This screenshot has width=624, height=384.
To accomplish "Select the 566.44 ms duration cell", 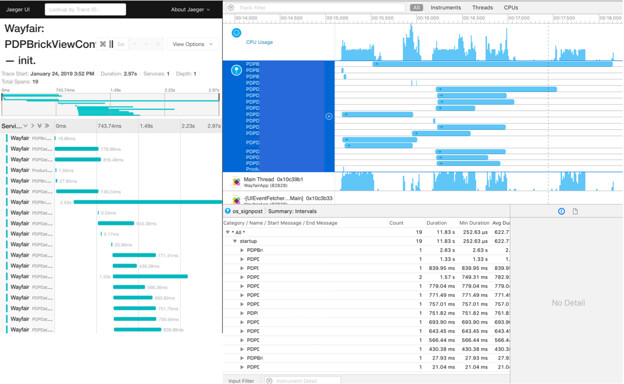I will (441, 340).
